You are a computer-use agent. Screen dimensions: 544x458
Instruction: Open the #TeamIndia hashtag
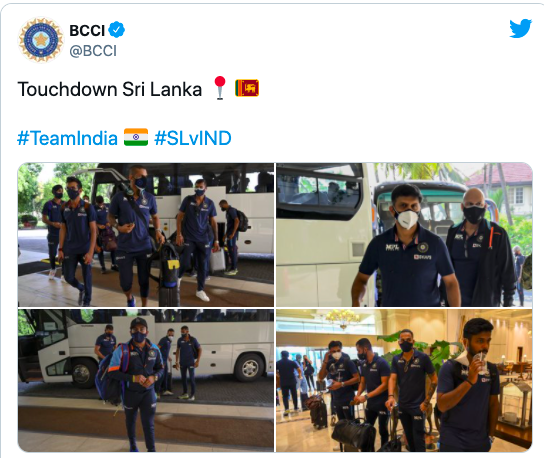click(68, 138)
